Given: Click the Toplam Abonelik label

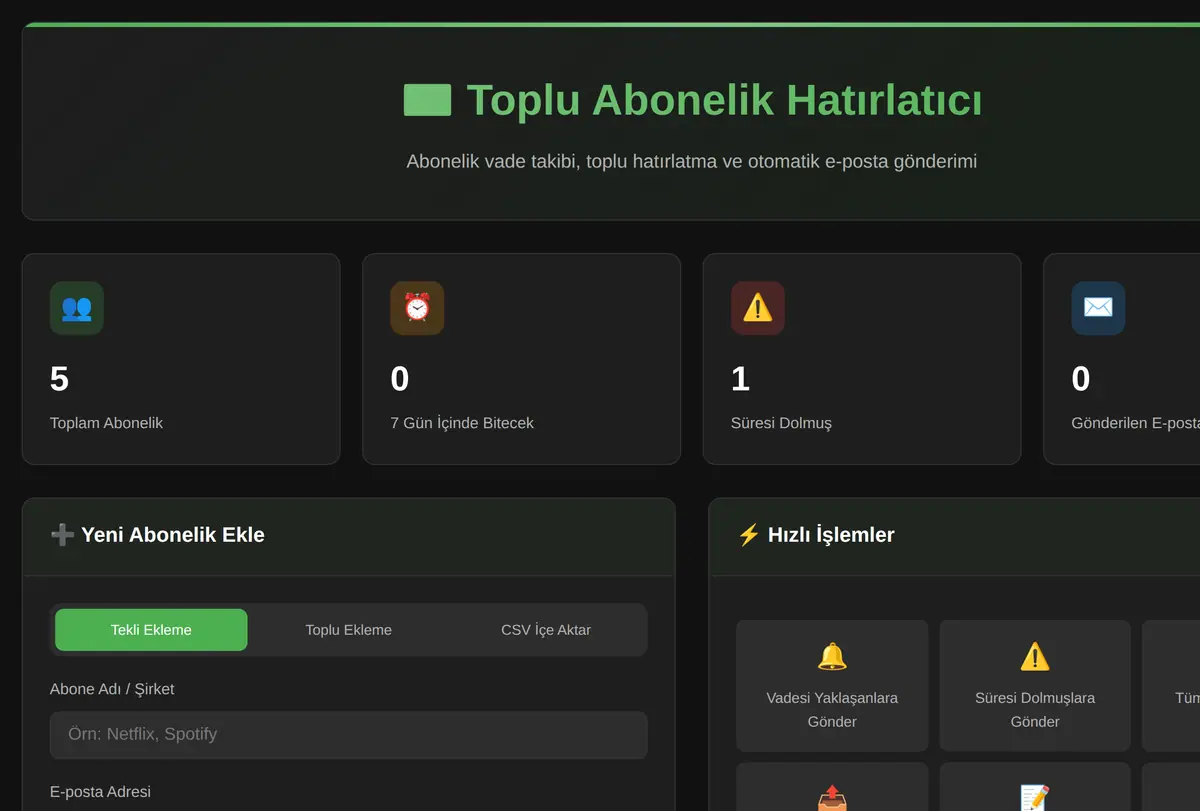Looking at the screenshot, I should tap(106, 423).
